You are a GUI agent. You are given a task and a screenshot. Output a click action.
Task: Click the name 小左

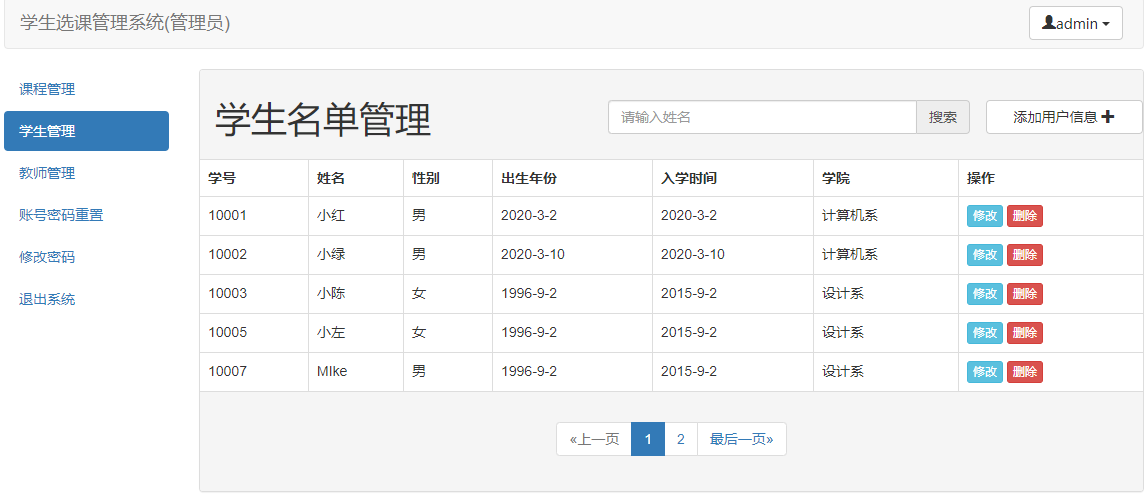pos(331,333)
